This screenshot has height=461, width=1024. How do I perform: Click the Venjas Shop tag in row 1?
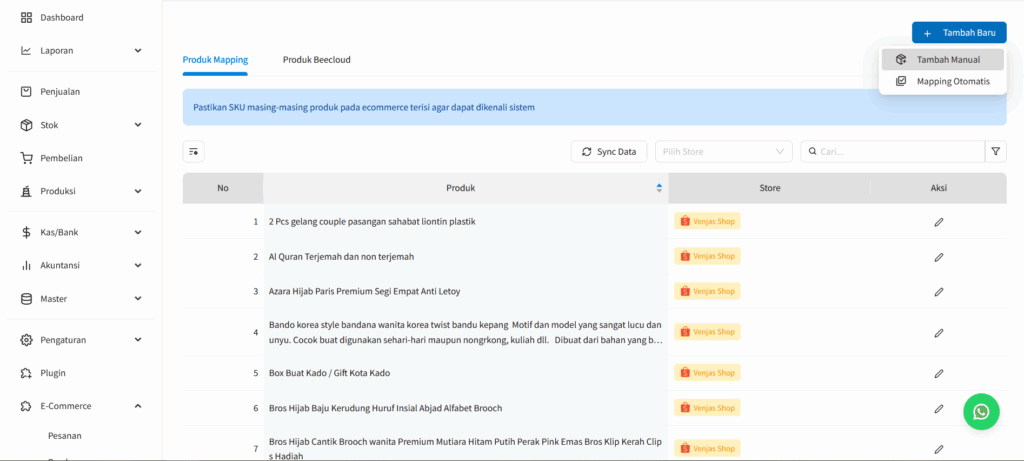[707, 221]
